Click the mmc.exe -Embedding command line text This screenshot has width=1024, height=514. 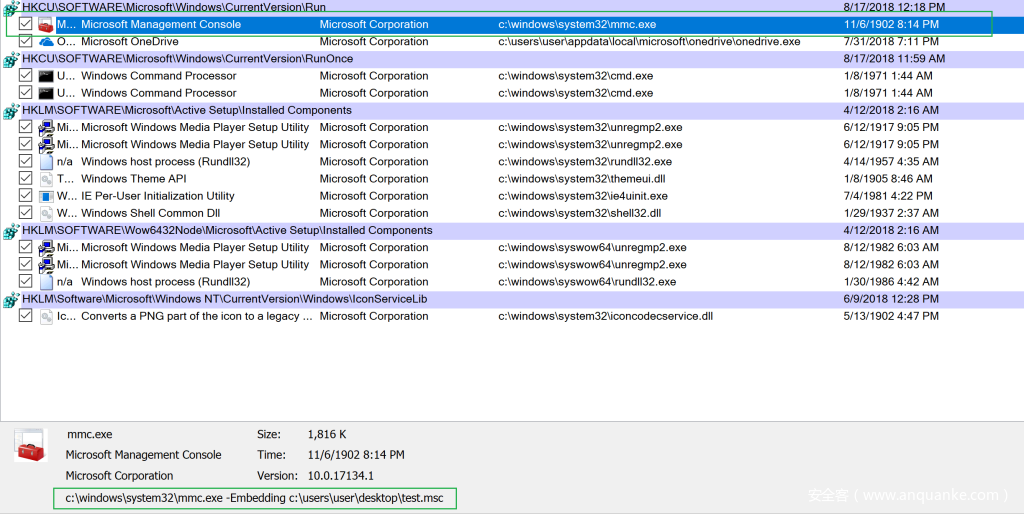click(x=254, y=497)
